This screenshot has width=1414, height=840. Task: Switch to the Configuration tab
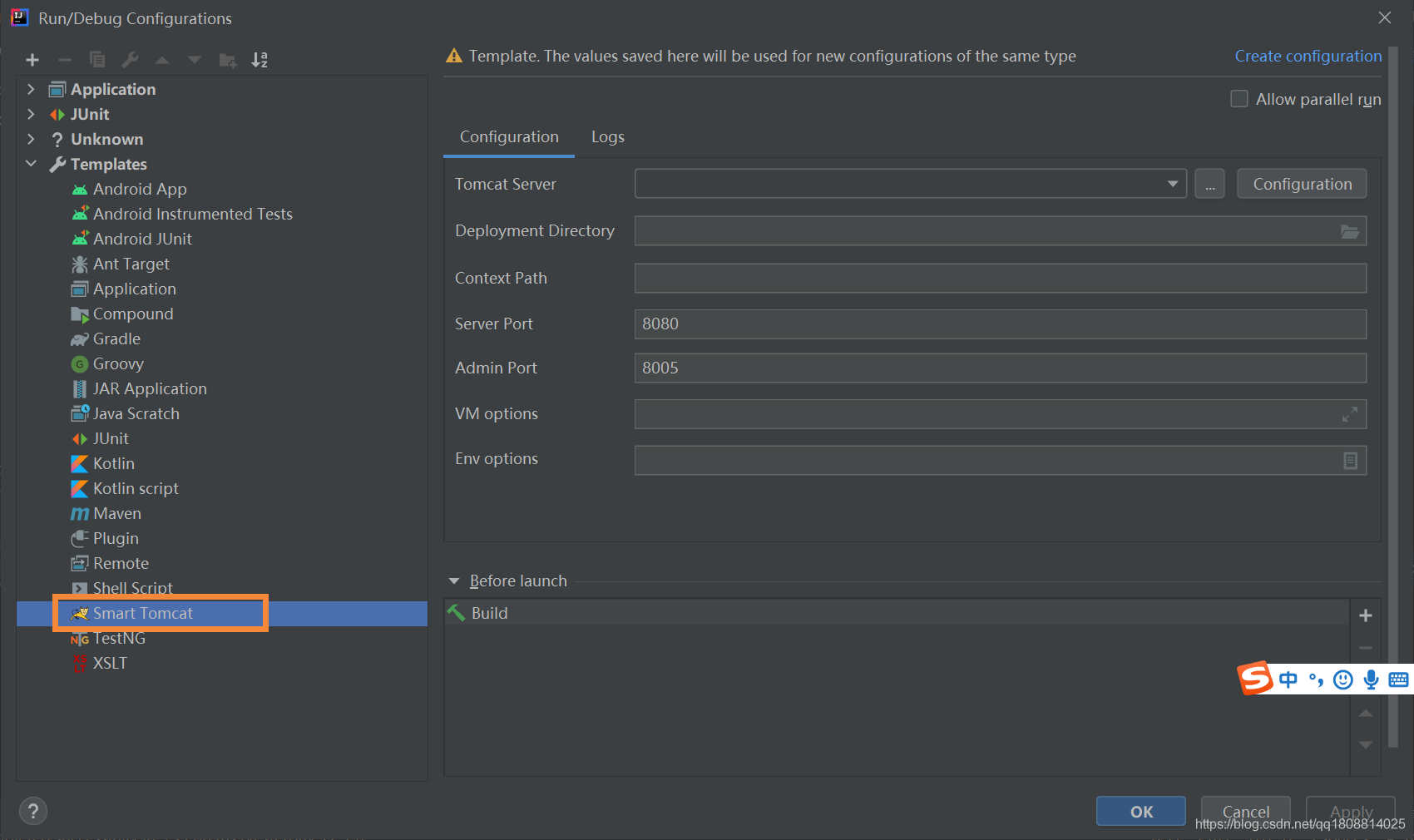tap(509, 137)
